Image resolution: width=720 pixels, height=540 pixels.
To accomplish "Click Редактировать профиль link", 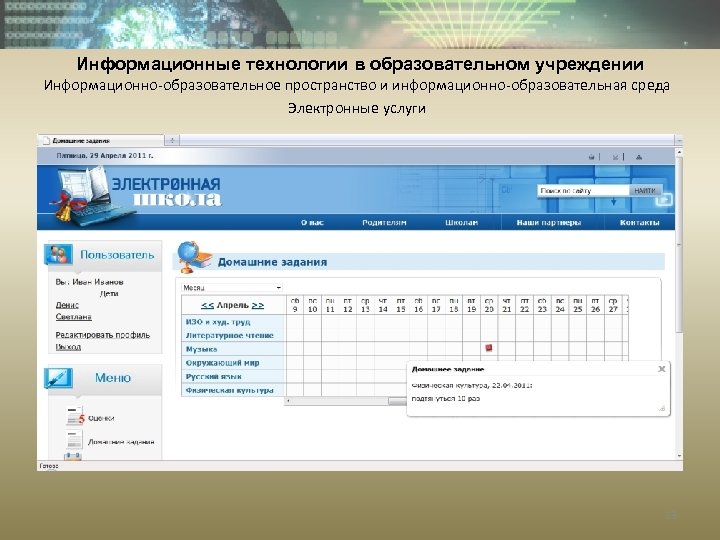I will 102,335.
